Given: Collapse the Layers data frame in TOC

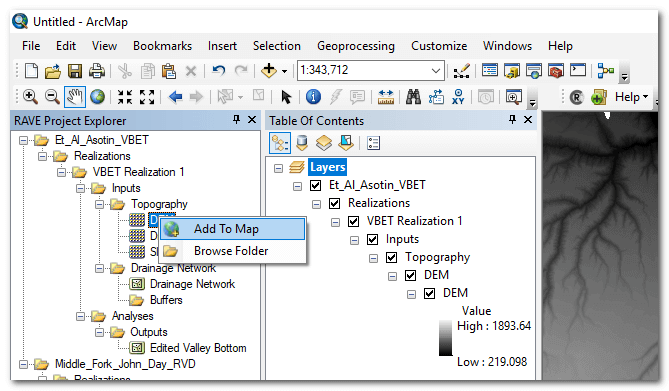Looking at the screenshot, I should point(278,168).
